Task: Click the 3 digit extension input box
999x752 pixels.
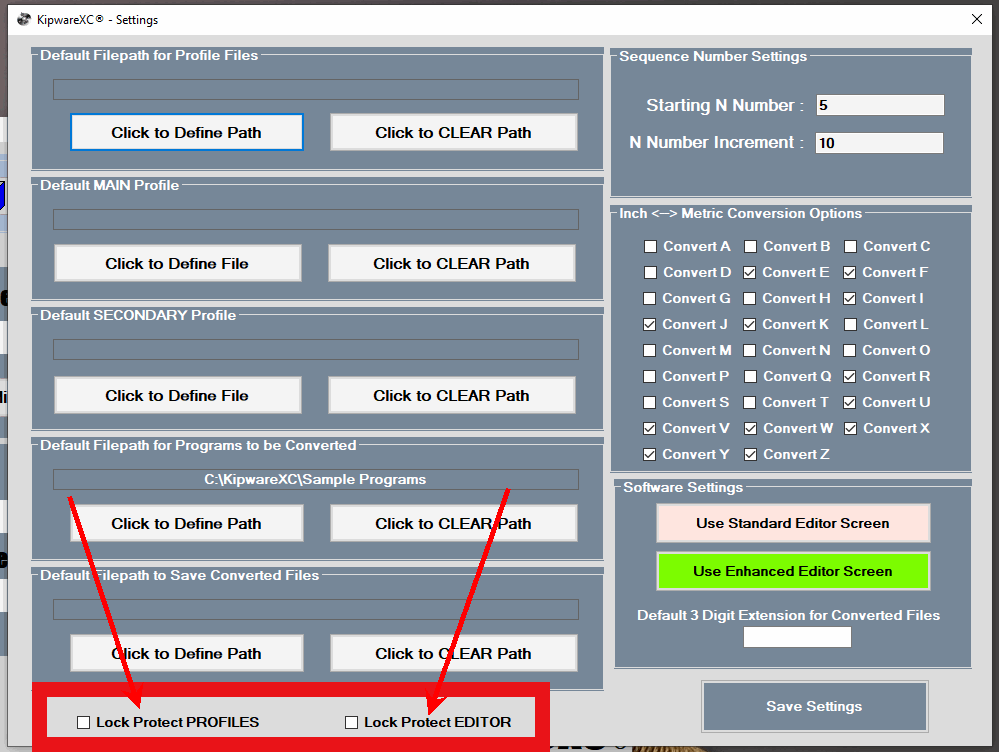Action: pos(796,636)
